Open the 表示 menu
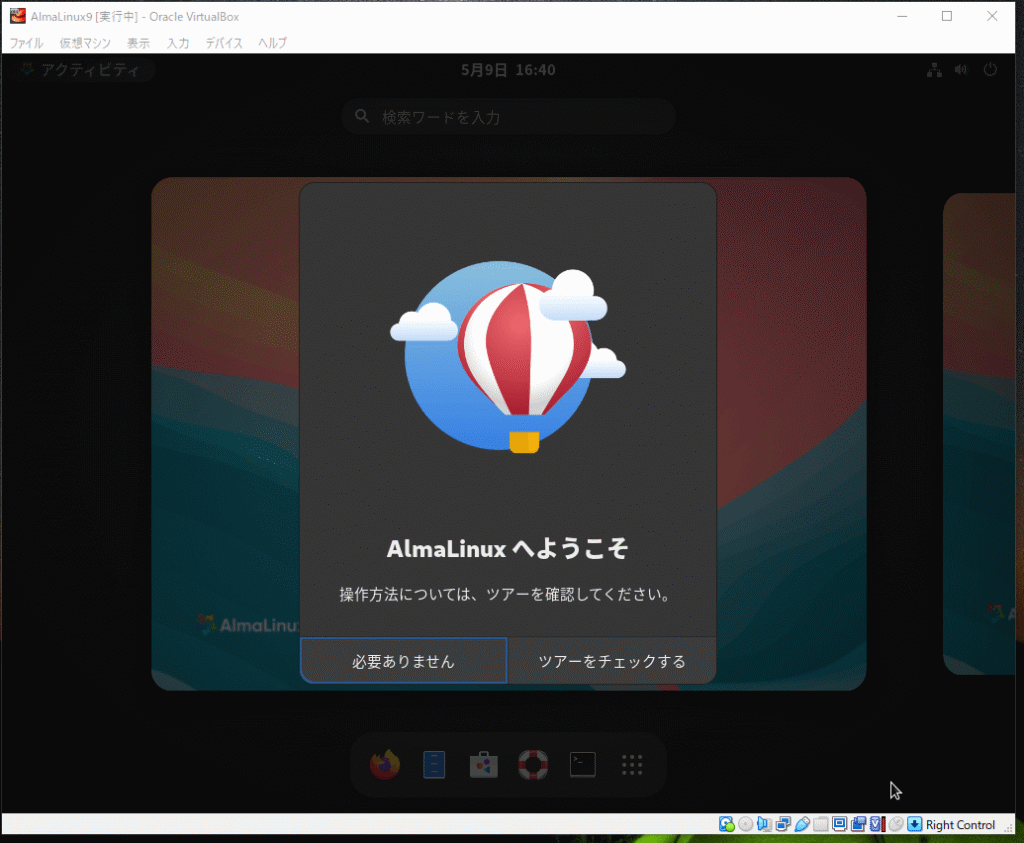Screen dimensions: 1024x843 138,43
